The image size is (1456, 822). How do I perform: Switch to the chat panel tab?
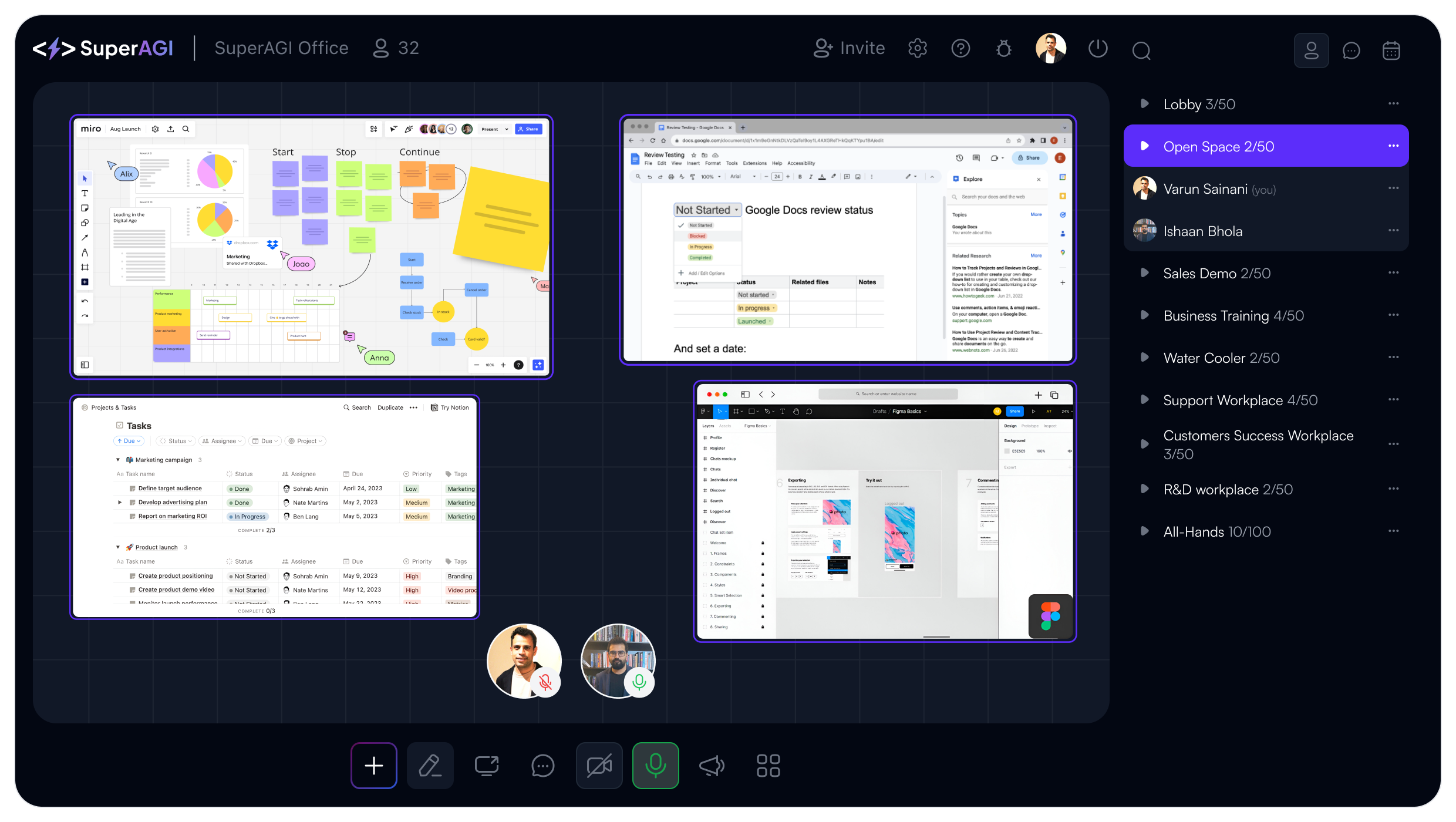1351,51
